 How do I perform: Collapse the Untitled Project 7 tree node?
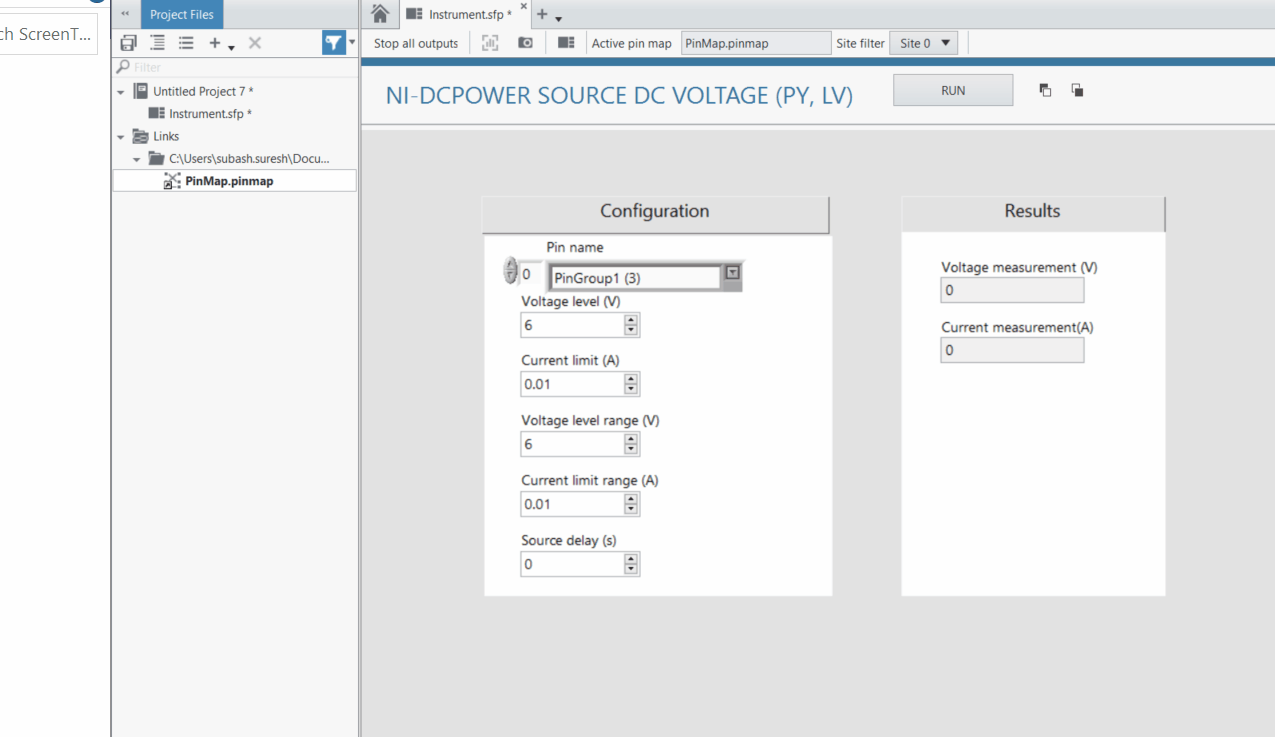point(121,92)
